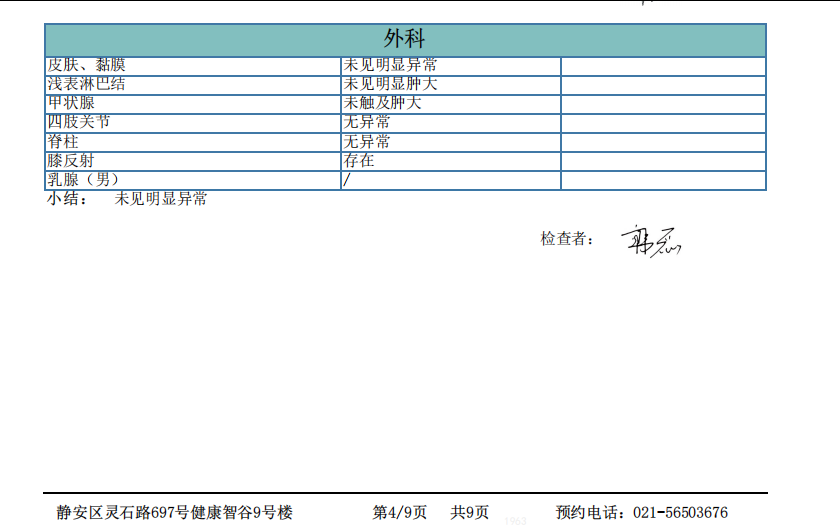Click the 外科 table header

pyautogui.click(x=405, y=39)
